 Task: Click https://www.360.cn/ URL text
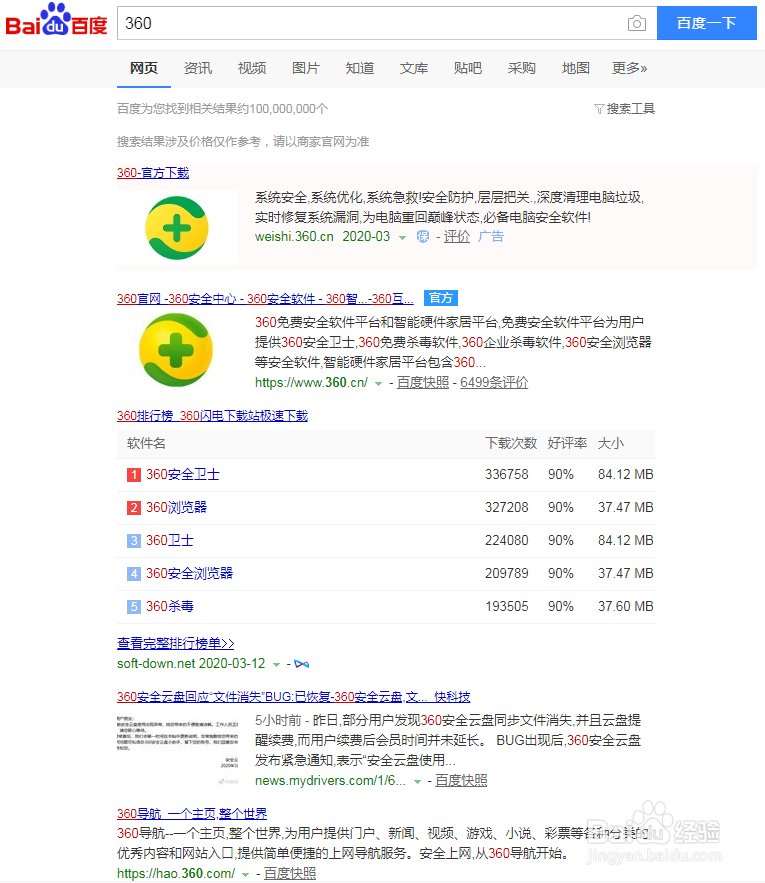click(312, 383)
